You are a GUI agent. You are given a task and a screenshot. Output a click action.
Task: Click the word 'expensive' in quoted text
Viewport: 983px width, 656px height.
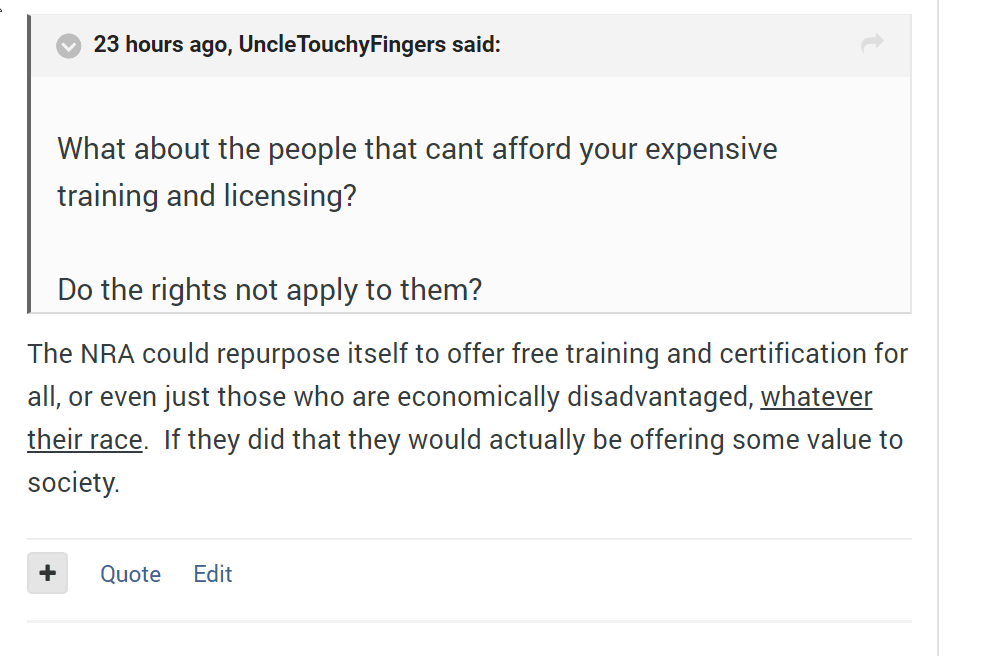pyautogui.click(x=711, y=149)
